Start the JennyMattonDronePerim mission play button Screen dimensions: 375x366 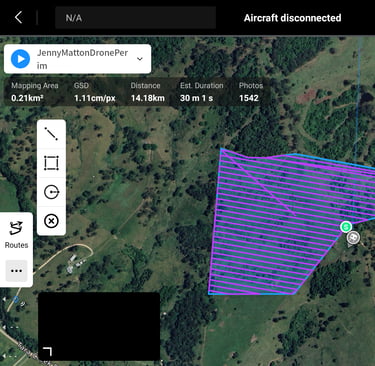(20, 59)
